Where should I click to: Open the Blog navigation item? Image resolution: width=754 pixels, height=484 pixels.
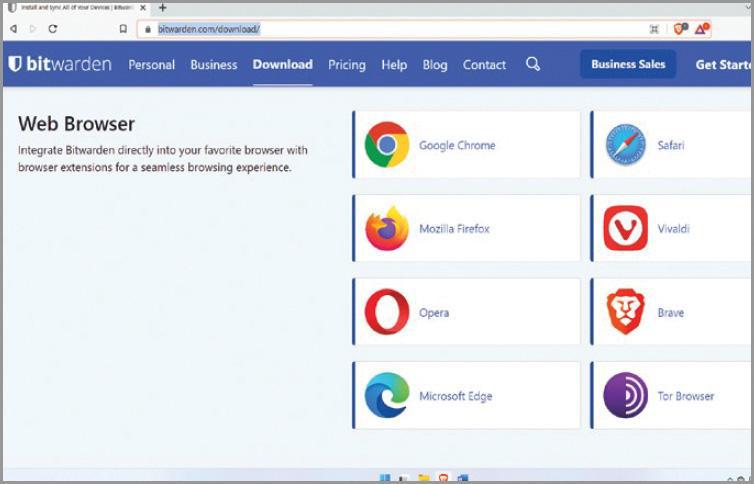tap(435, 64)
